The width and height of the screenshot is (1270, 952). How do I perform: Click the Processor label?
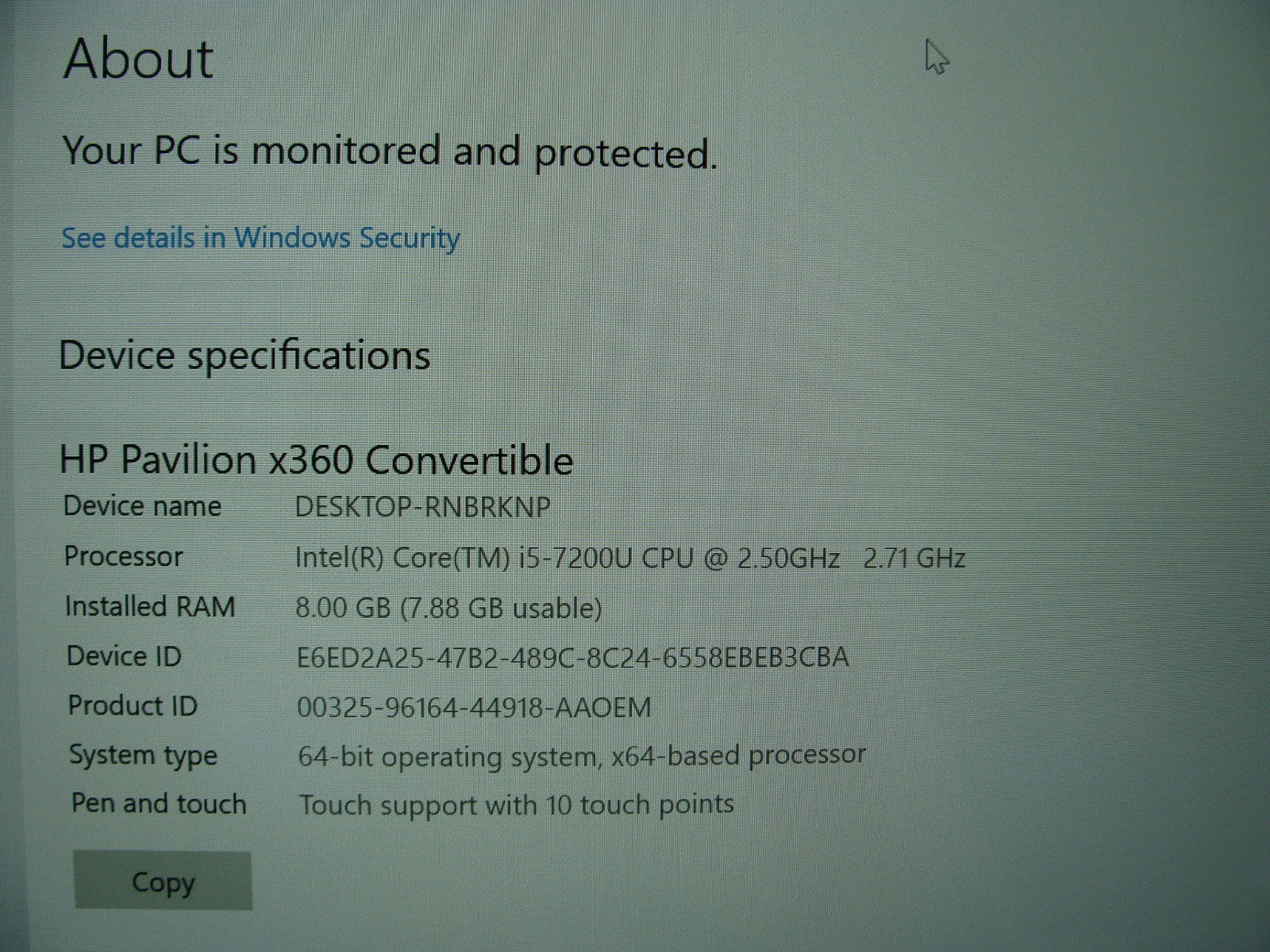pos(123,556)
